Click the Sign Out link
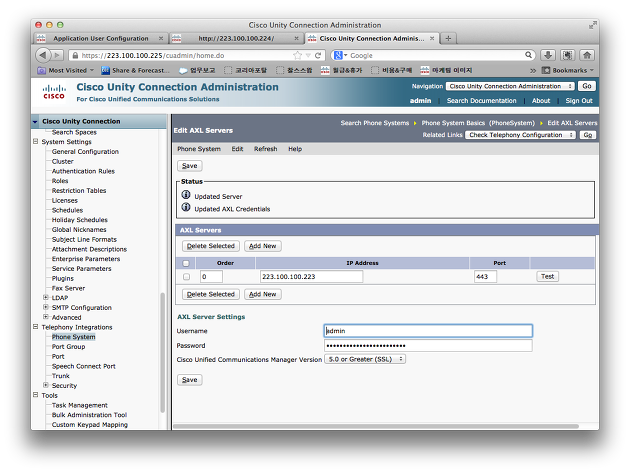 point(579,101)
